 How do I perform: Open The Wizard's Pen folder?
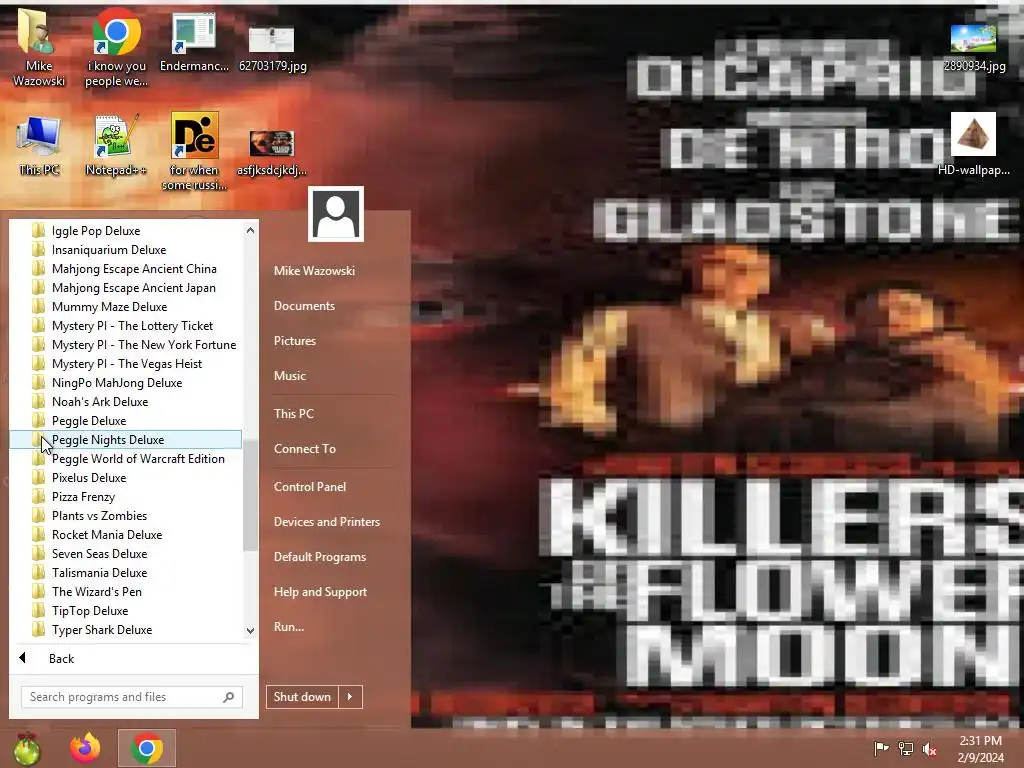pos(125,591)
